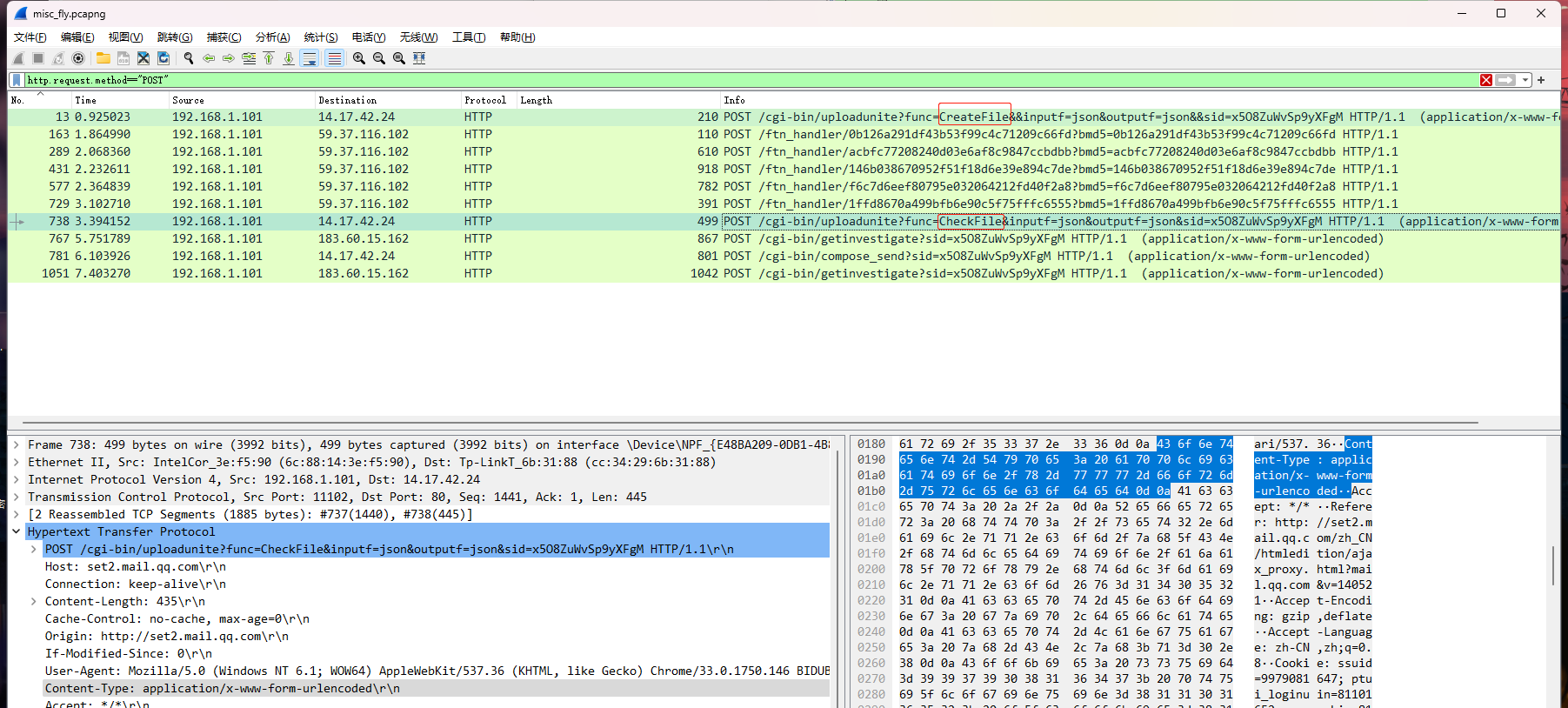
Task: Select the Host: set2.mail.qq.com line
Action: coord(136,566)
